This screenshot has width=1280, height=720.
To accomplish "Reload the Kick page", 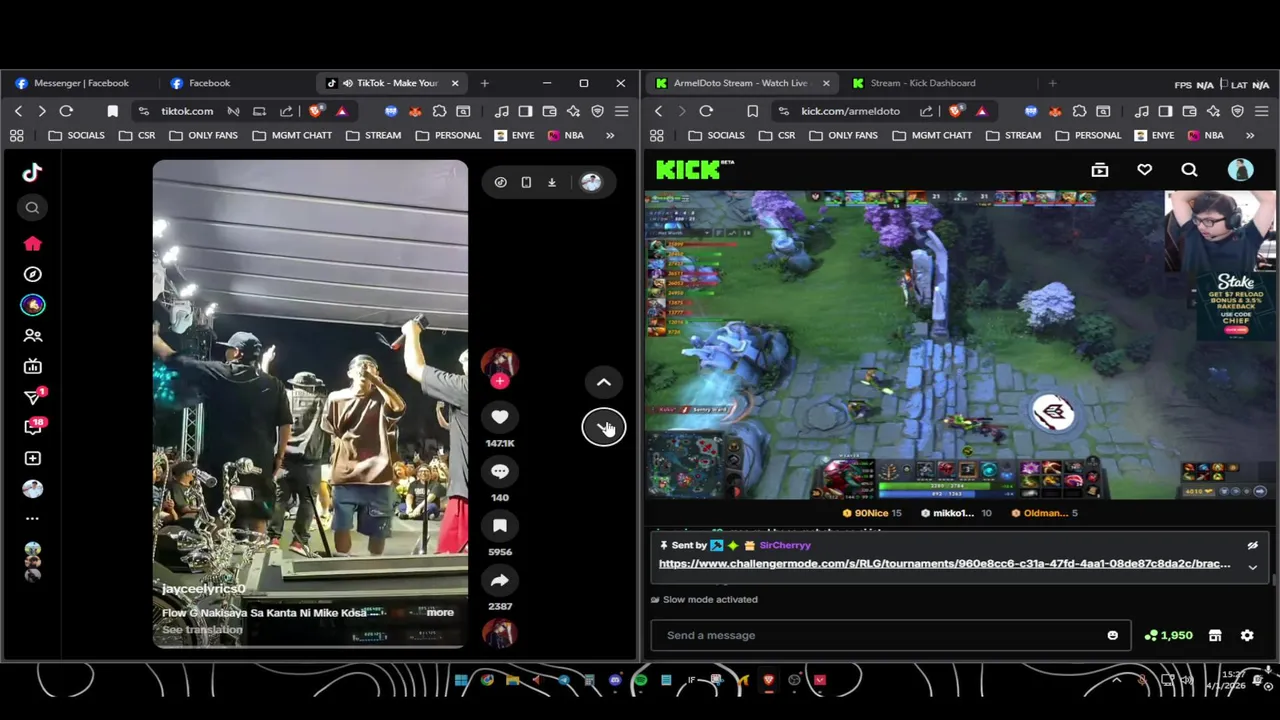I will [x=706, y=111].
